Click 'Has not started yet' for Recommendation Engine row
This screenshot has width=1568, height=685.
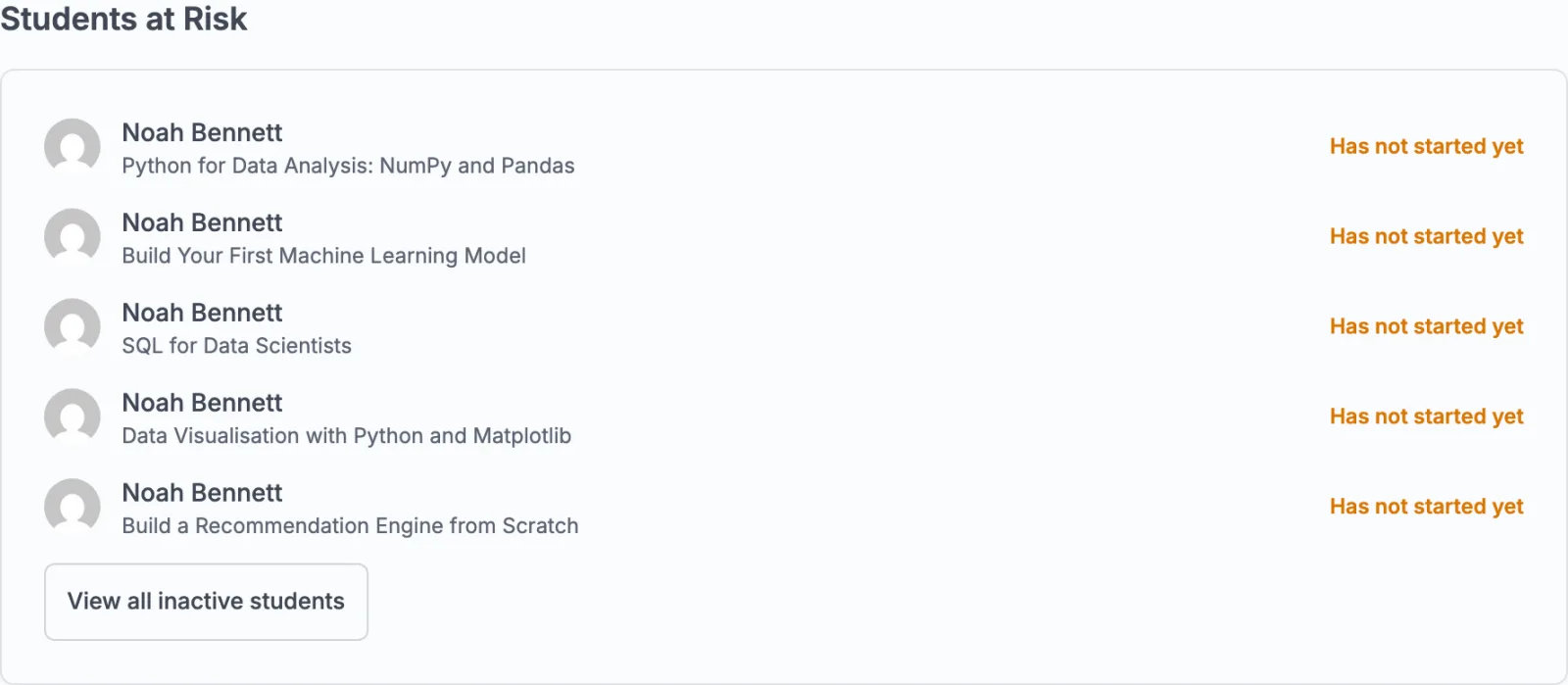[1426, 508]
